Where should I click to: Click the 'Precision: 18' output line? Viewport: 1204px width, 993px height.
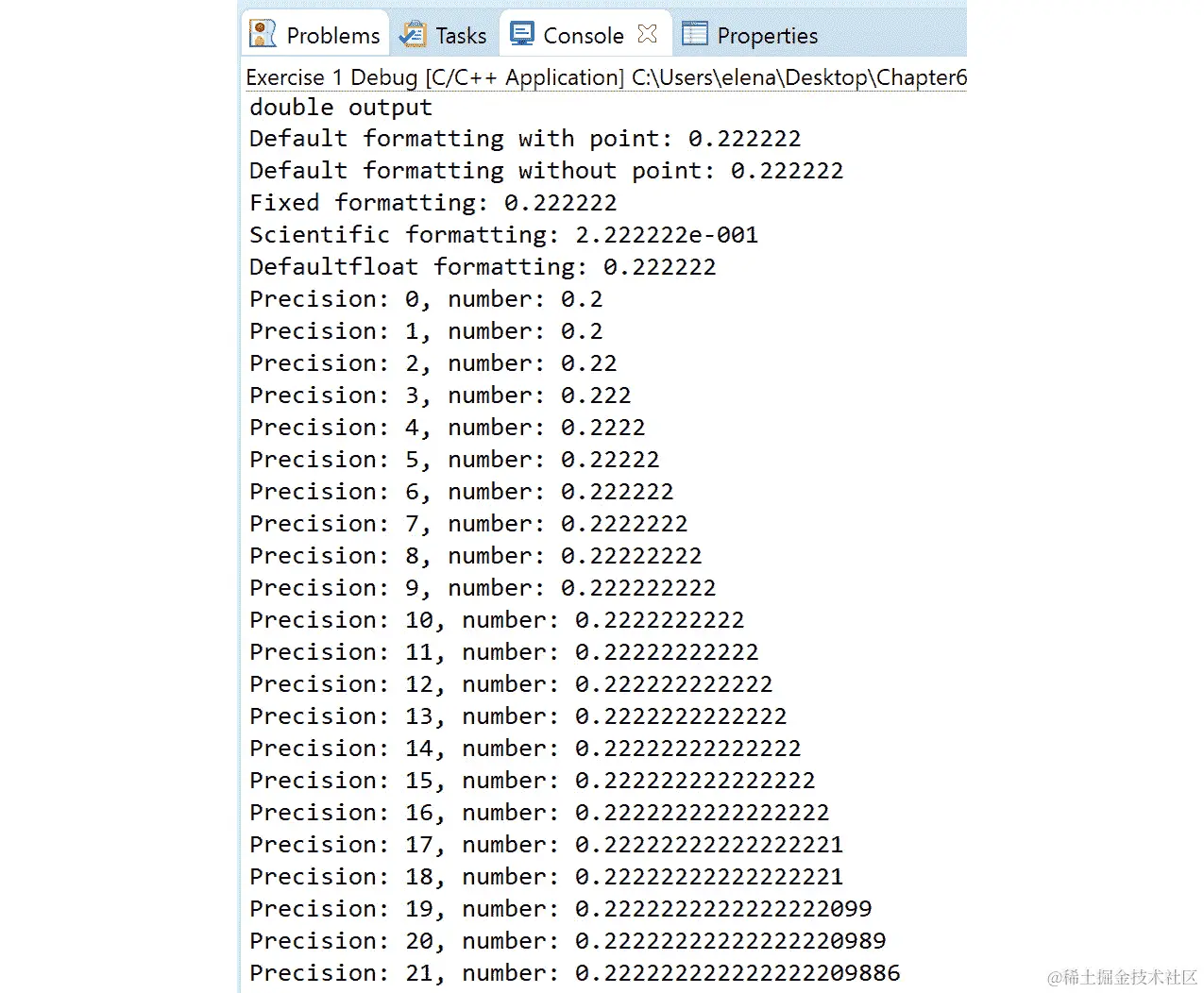pyautogui.click(x=547, y=877)
